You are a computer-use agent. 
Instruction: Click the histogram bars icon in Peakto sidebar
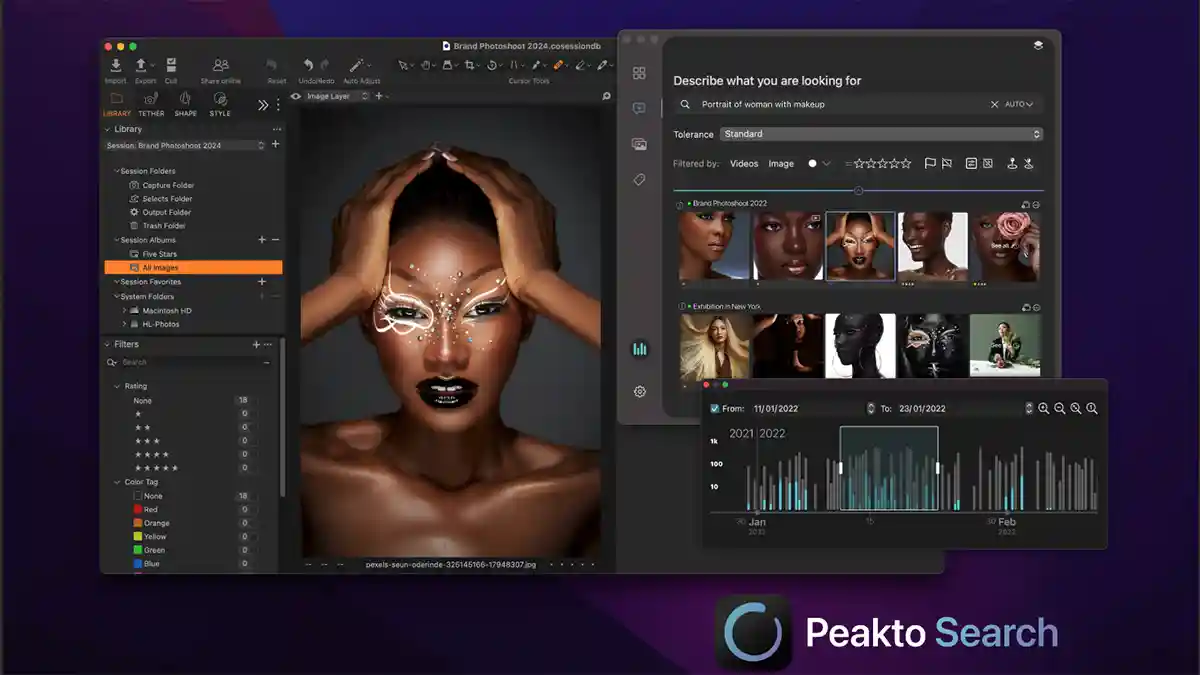click(640, 349)
